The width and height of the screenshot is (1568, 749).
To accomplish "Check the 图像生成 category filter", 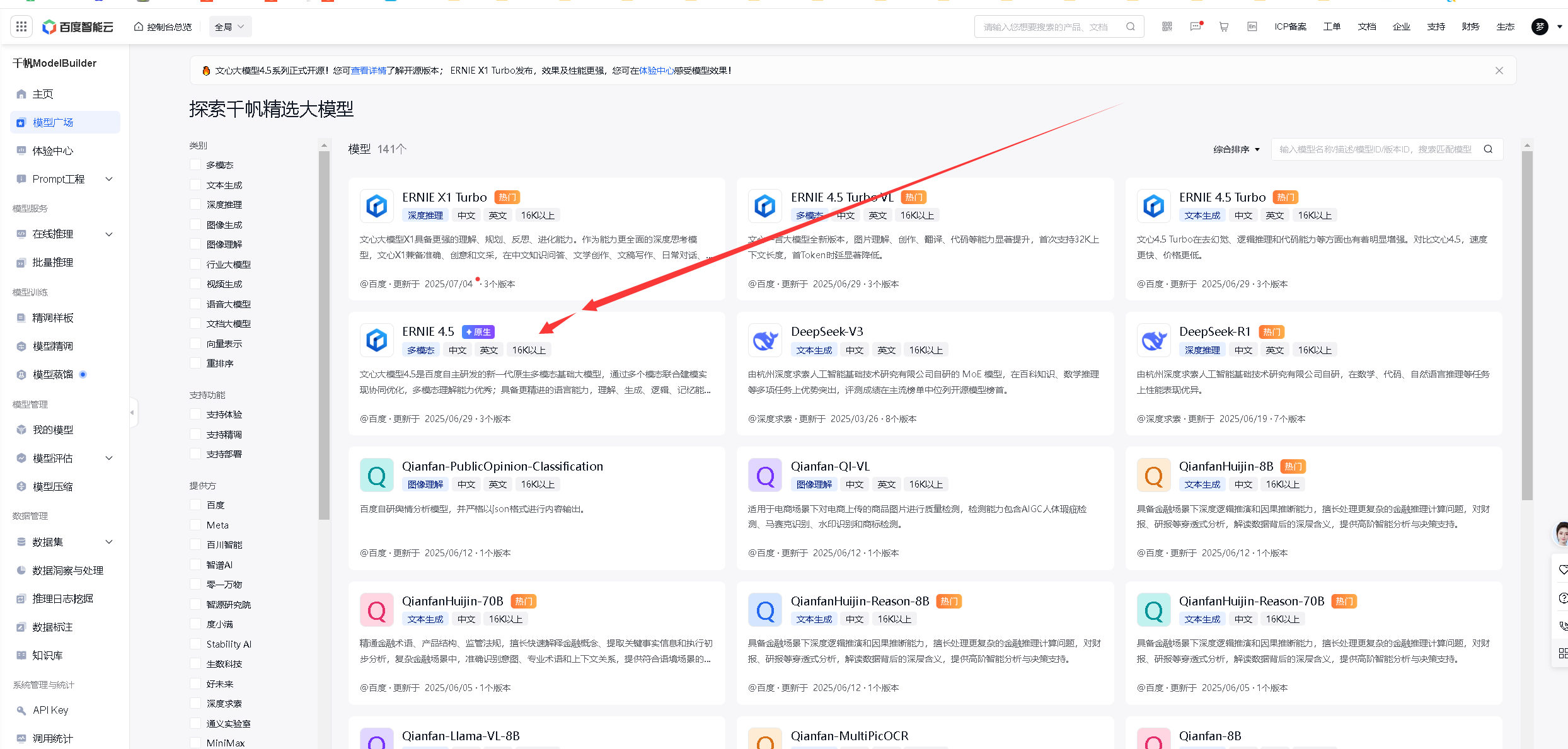I will click(x=195, y=224).
